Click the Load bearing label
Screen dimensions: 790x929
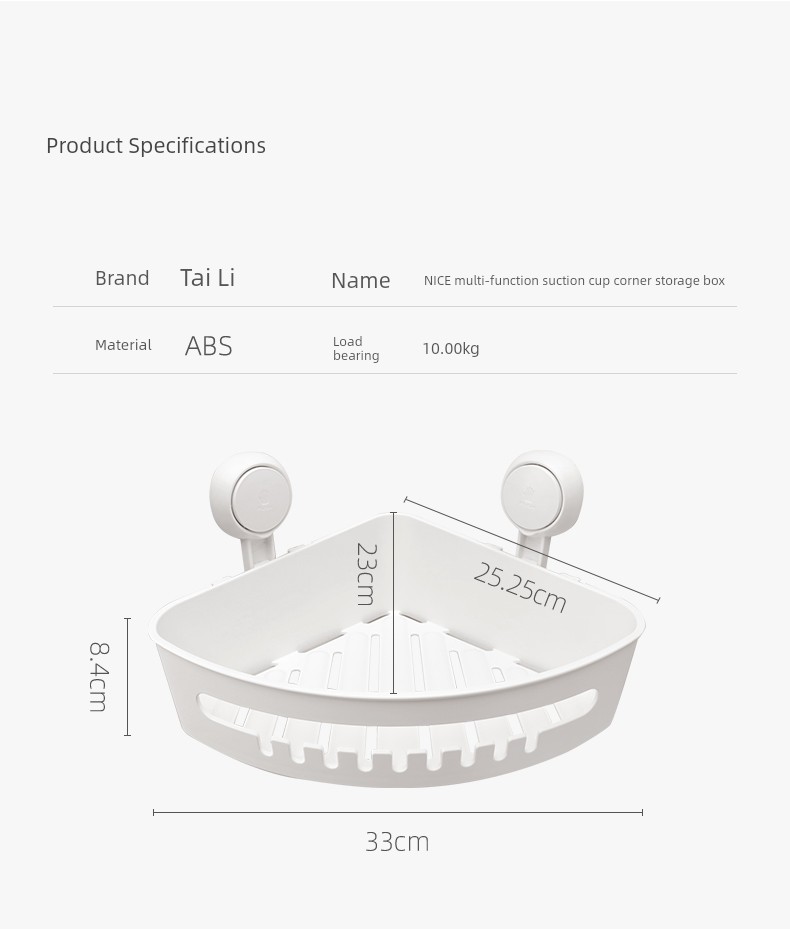click(x=356, y=348)
